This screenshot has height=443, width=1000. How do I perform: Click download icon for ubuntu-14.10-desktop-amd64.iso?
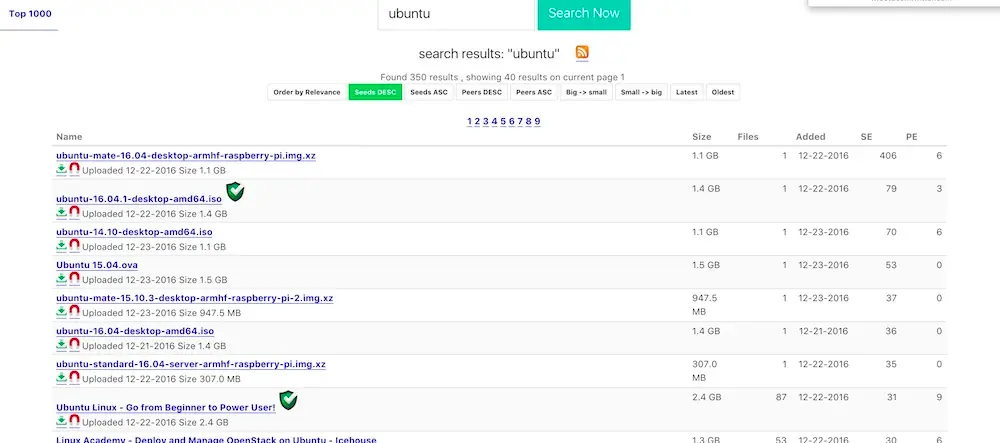point(61,245)
